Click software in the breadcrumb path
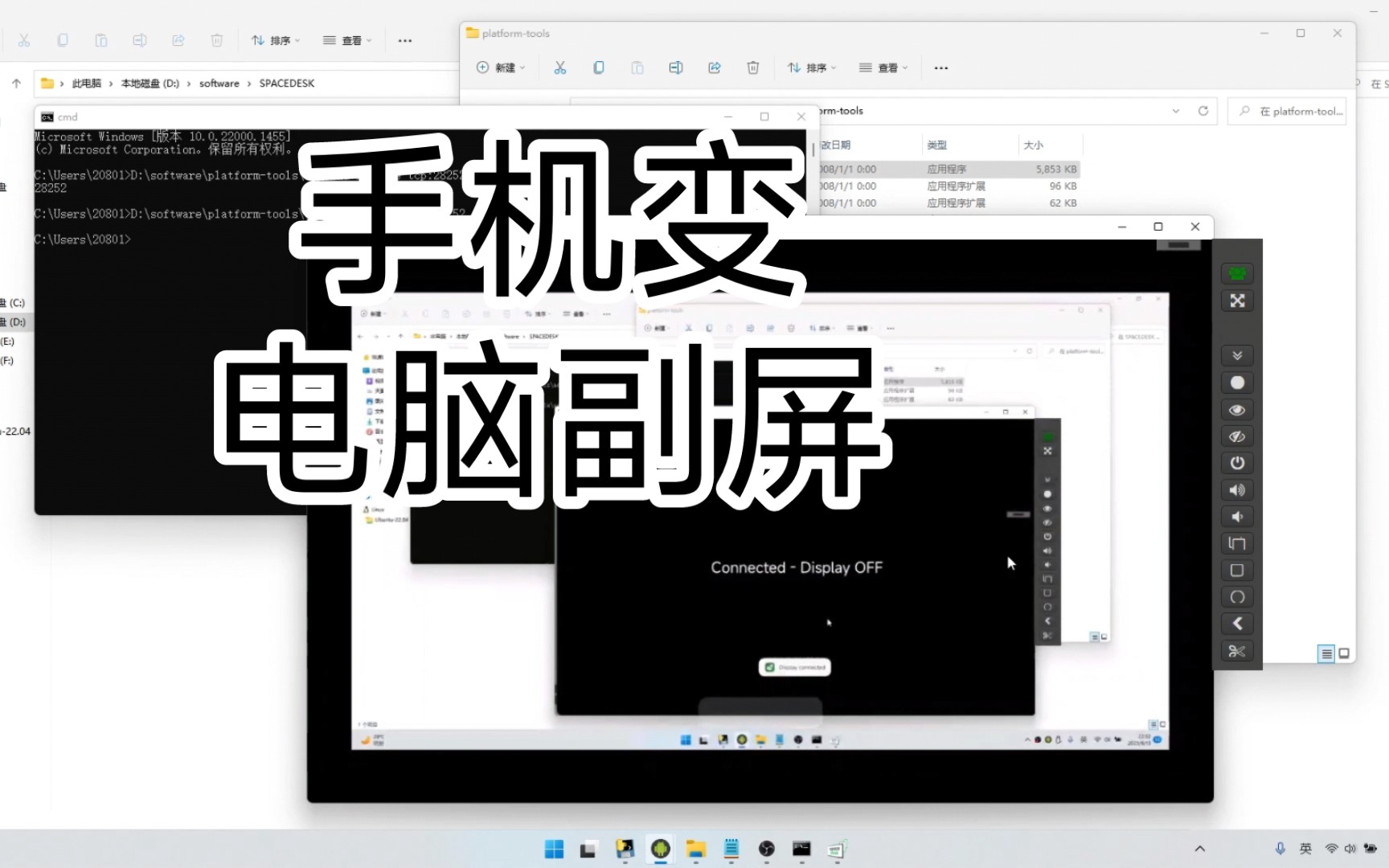 coord(219,83)
